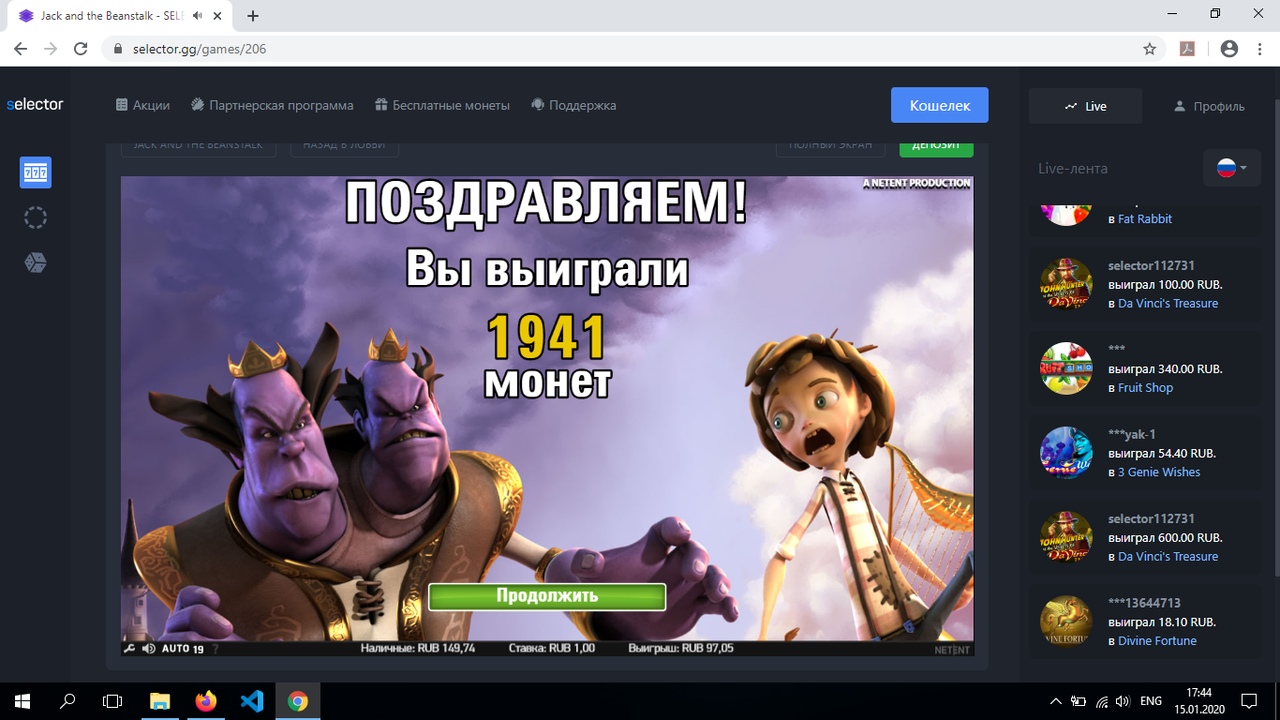Screen dimensions: 1280x720
Task: Open a new browser tab
Action: point(253,16)
